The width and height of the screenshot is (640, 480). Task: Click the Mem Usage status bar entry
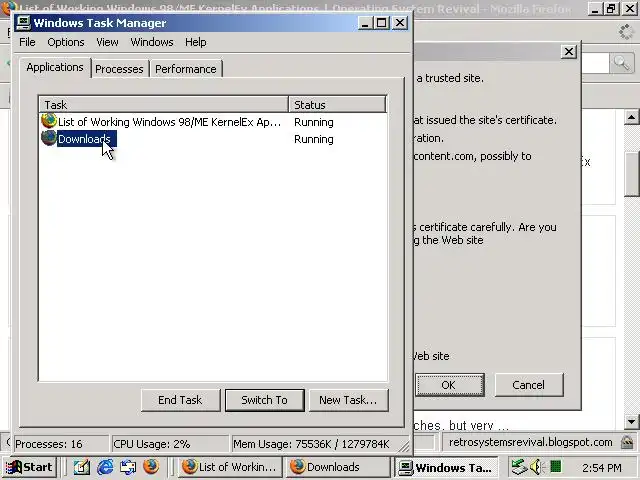318,444
